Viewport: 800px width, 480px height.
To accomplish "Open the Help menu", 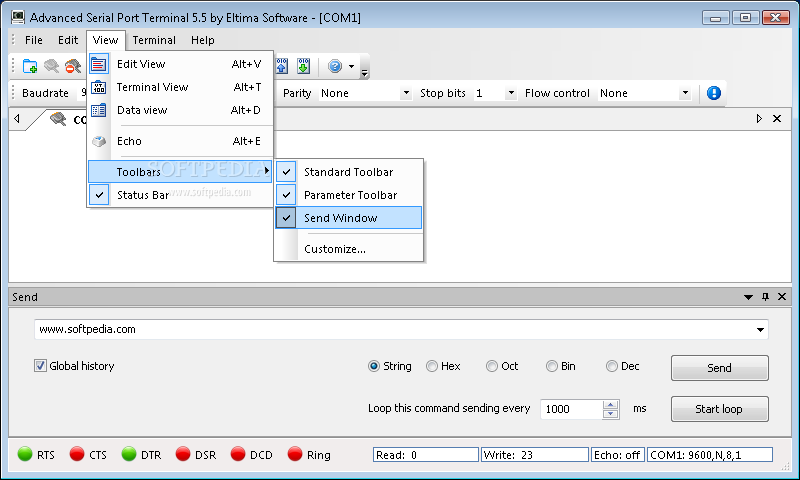I will coord(203,40).
